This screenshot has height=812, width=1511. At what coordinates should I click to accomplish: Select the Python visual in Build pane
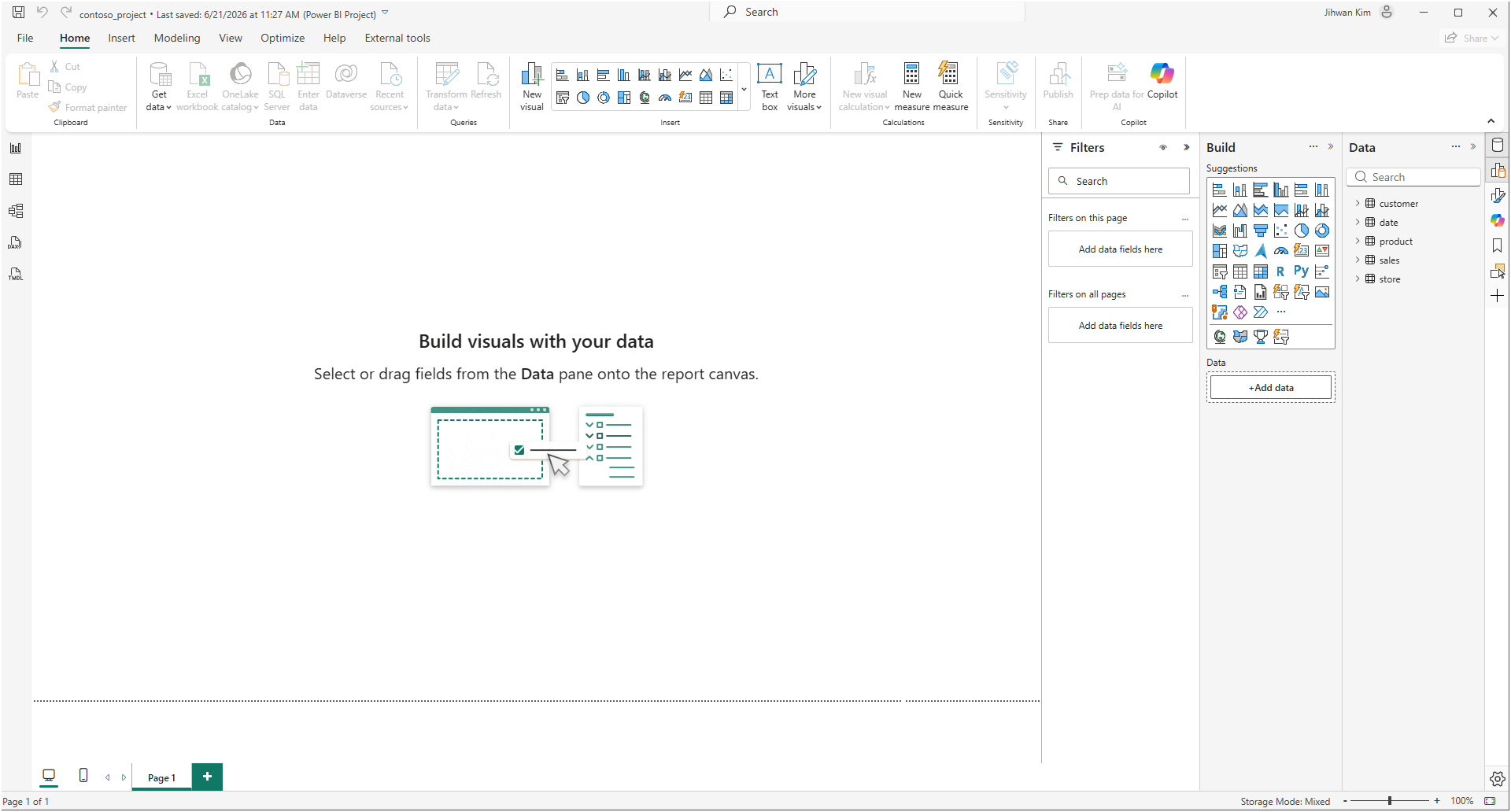click(1302, 271)
